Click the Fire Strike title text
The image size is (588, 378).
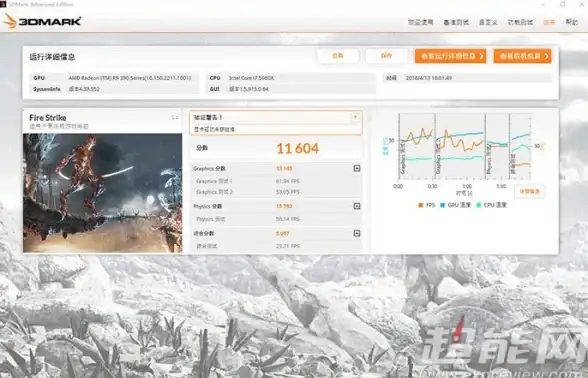(48, 117)
